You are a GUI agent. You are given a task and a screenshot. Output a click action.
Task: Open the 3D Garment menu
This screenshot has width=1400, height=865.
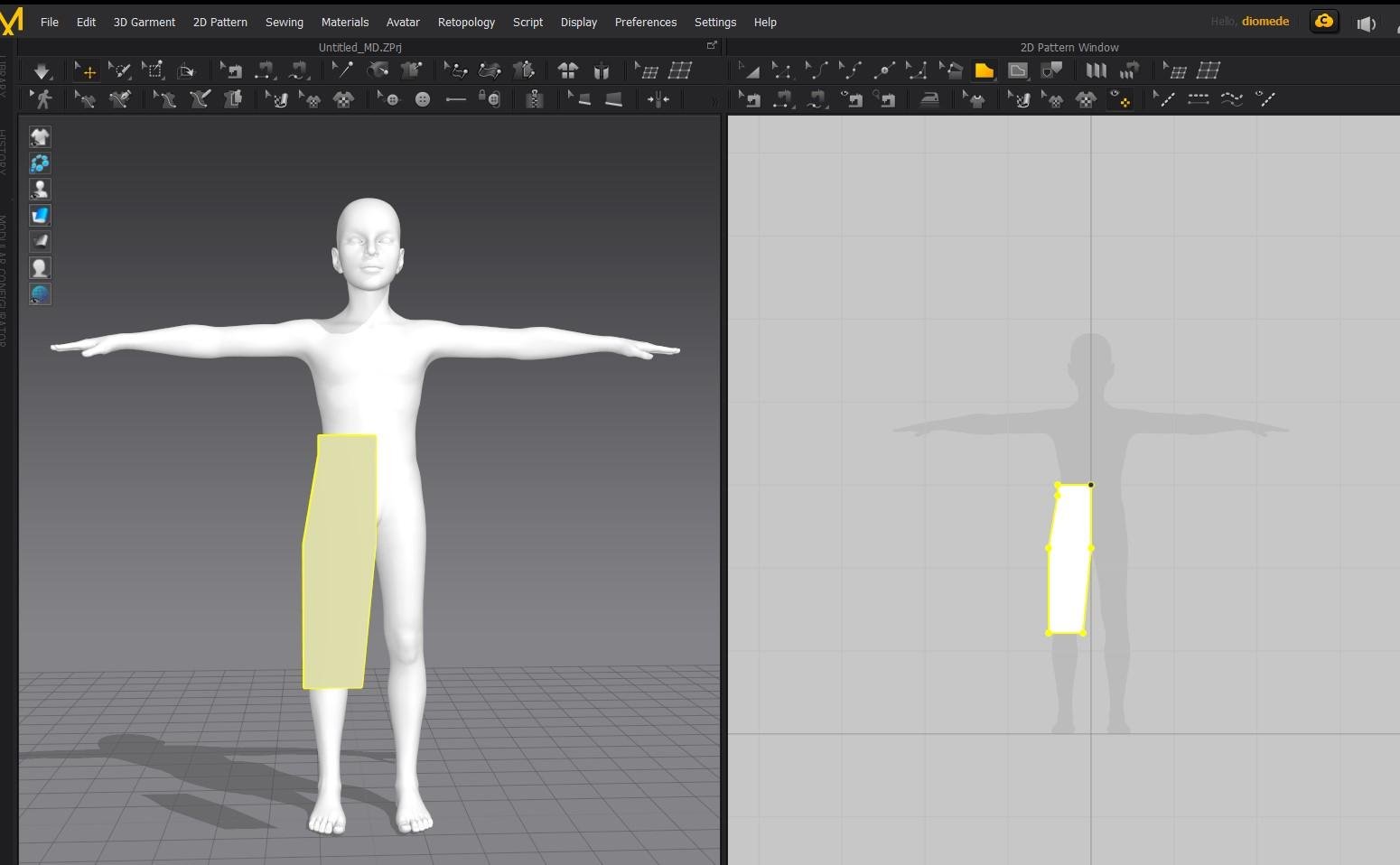click(x=144, y=23)
